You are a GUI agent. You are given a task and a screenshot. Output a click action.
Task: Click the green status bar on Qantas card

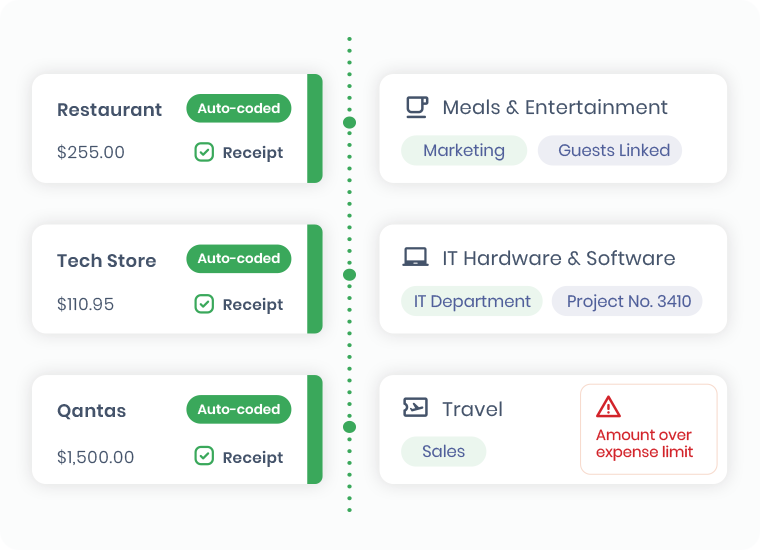[x=315, y=429]
